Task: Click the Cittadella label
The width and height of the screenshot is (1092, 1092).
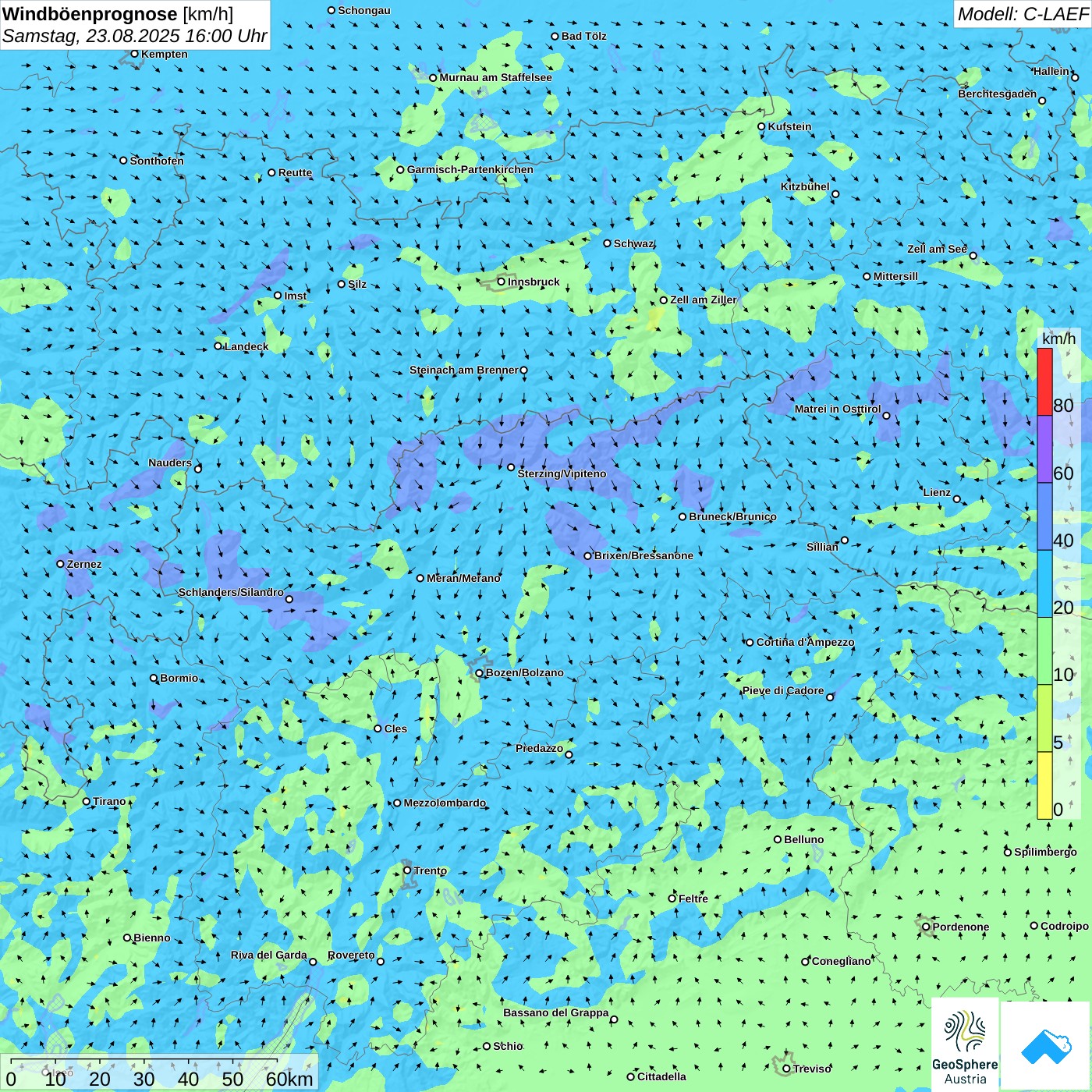Action: [x=661, y=1076]
